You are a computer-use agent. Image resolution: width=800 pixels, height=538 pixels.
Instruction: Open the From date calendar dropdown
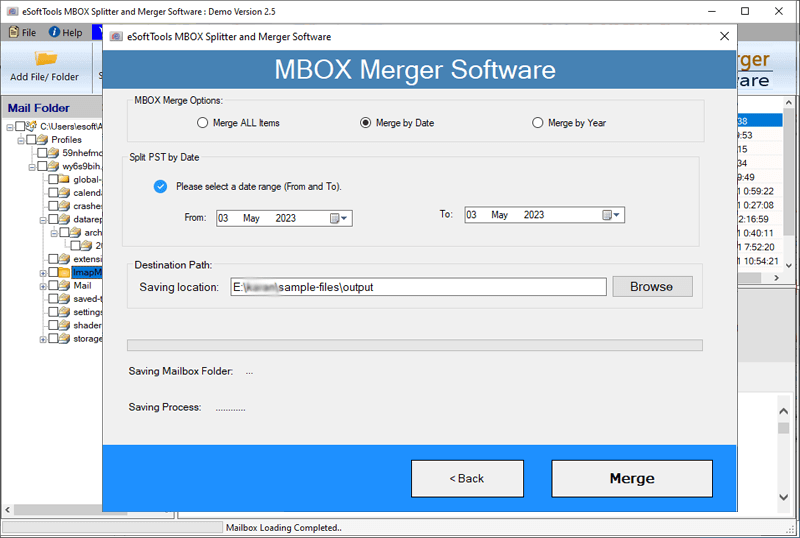point(338,218)
